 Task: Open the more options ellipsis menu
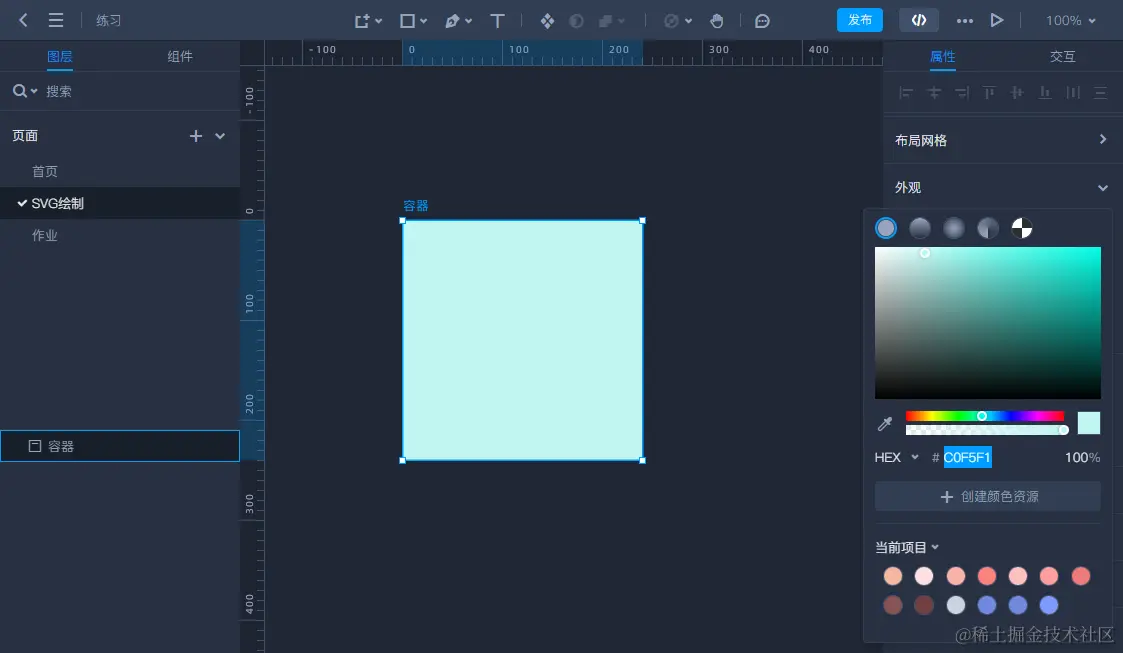click(x=965, y=21)
